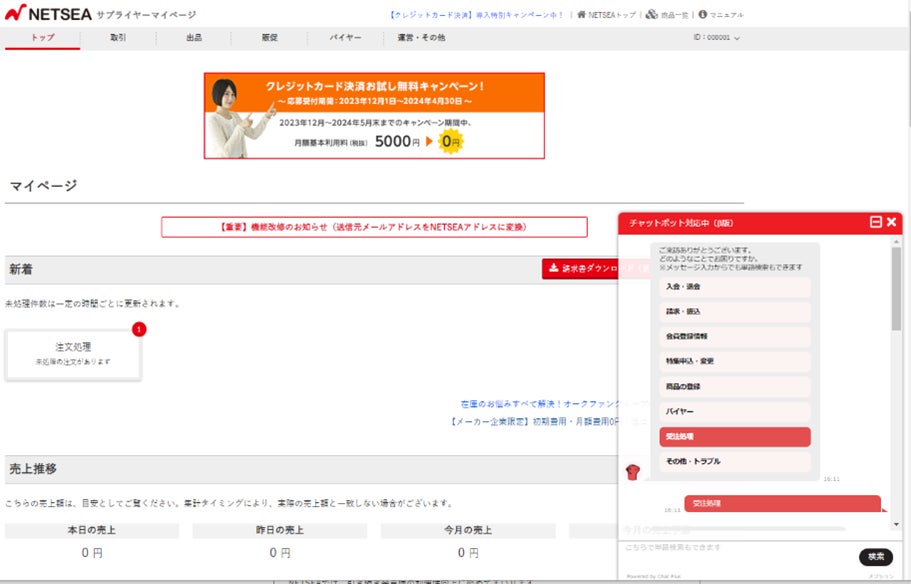Select highlighted 受注処理 option in chatbot menu
Image resolution: width=911 pixels, height=584 pixels.
click(734, 437)
